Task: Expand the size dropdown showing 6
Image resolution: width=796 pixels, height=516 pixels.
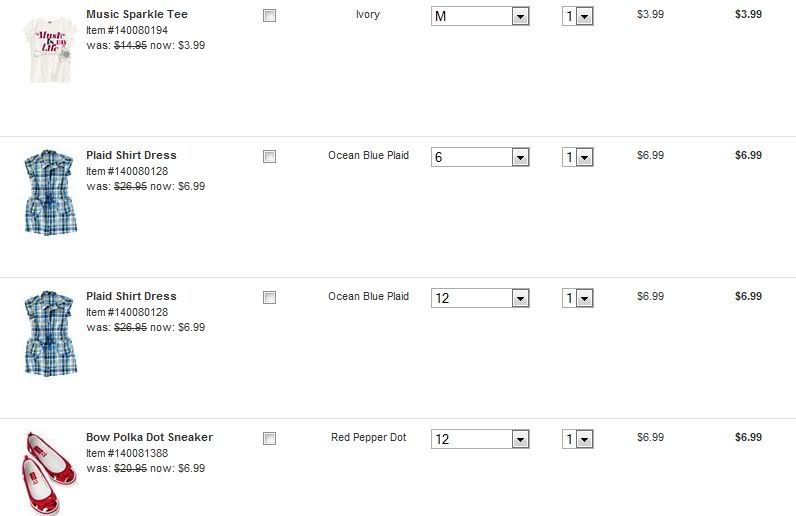Action: (480, 158)
